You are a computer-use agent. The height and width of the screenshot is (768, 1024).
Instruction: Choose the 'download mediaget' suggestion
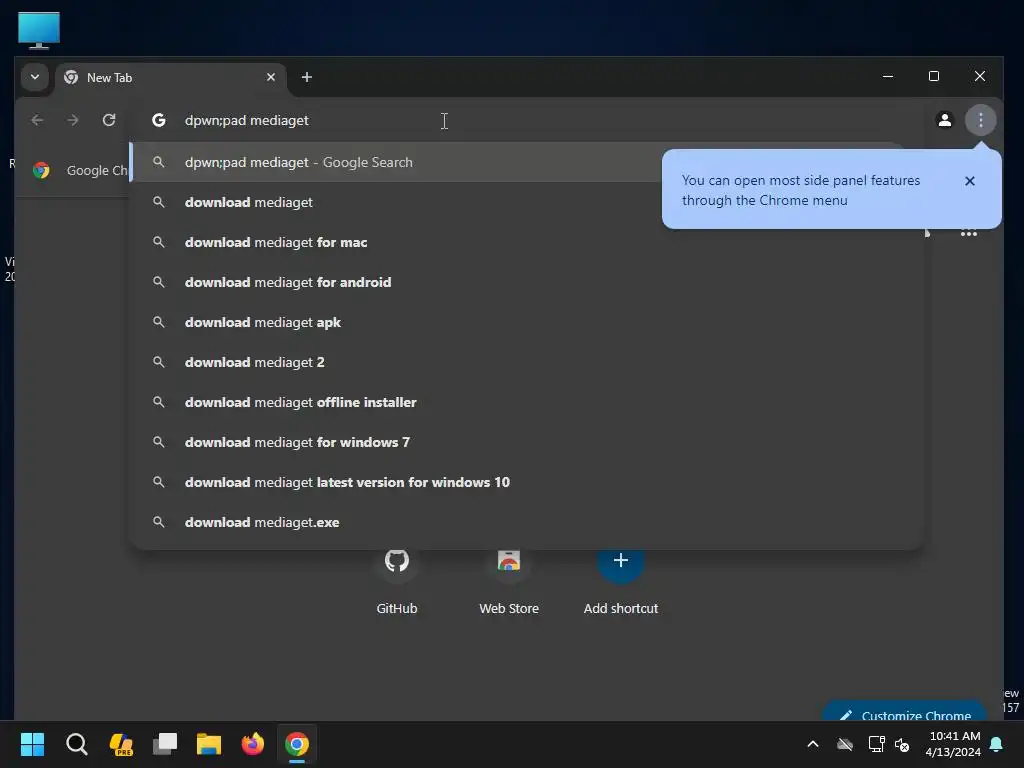click(526, 202)
